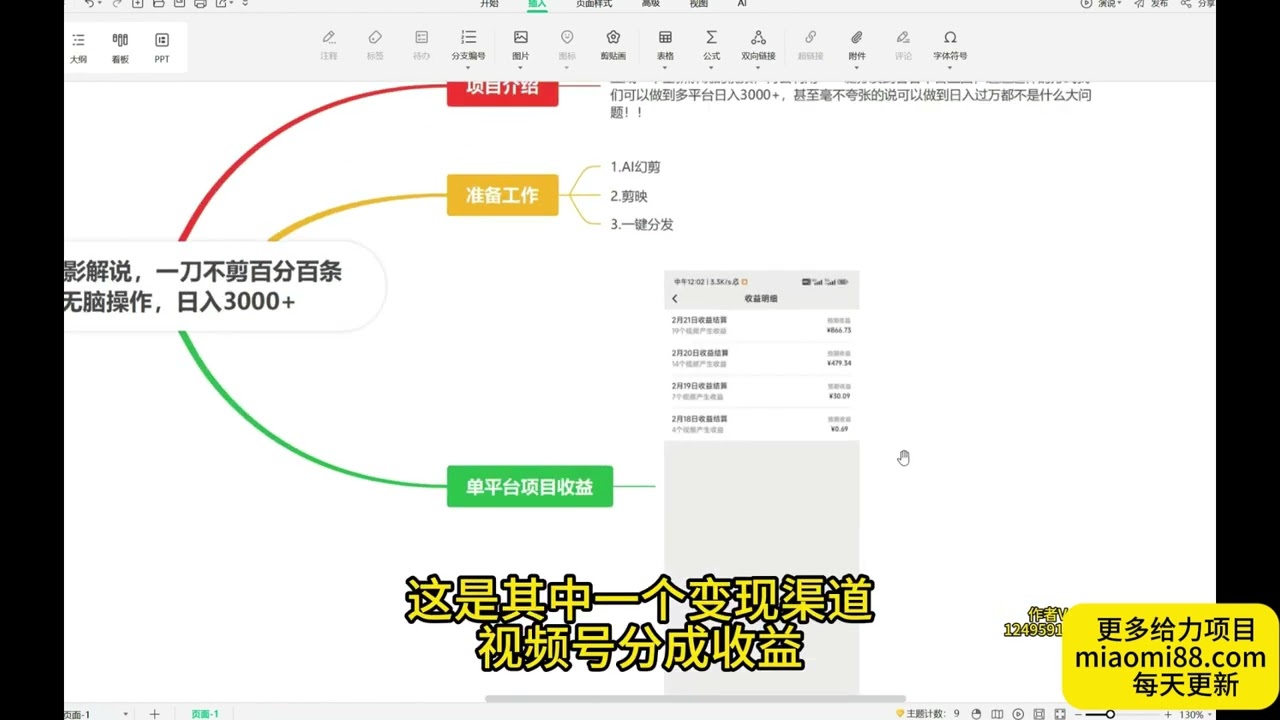The height and width of the screenshot is (720, 1280).
Task: Open the PPT presentation view
Action: coord(162,47)
